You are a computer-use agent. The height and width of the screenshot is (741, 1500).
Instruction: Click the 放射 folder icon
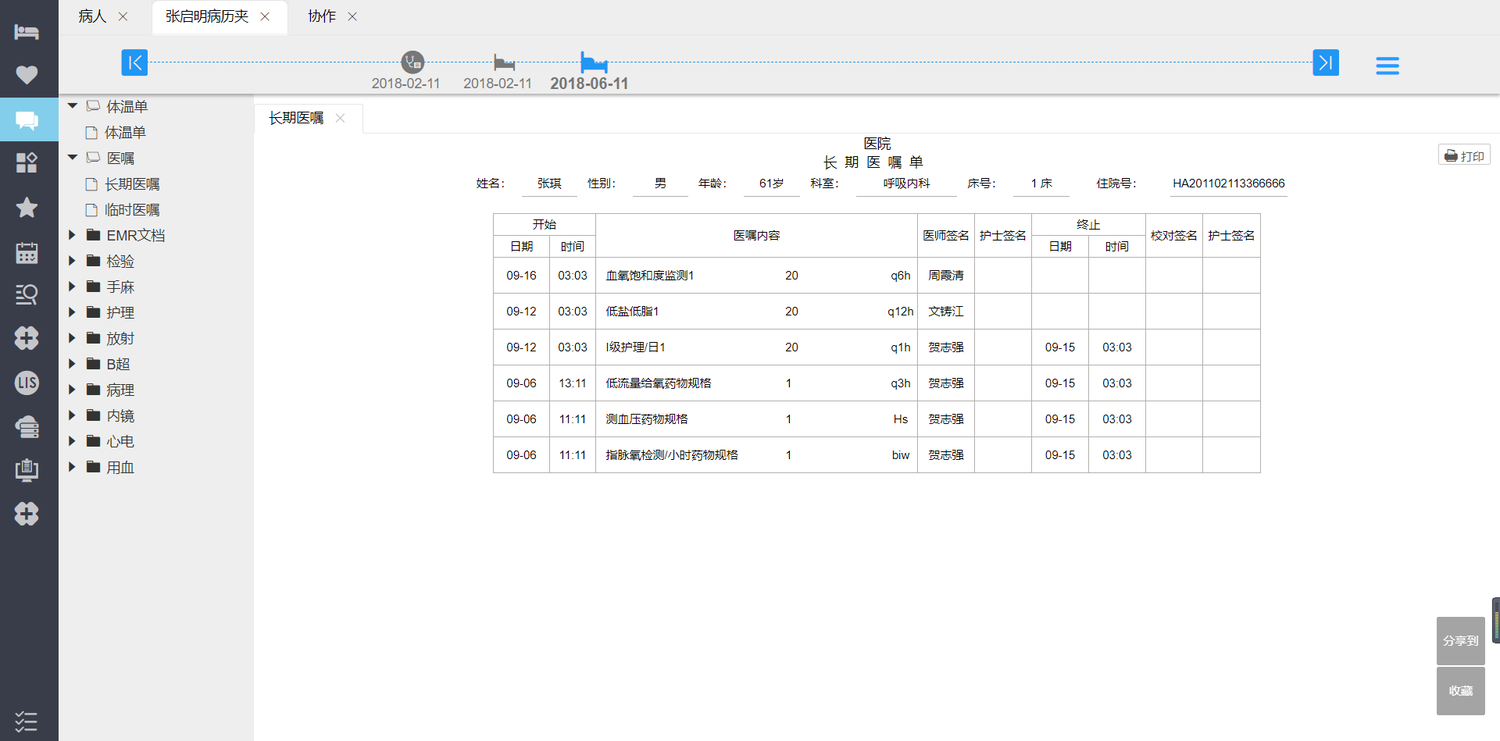[93, 338]
